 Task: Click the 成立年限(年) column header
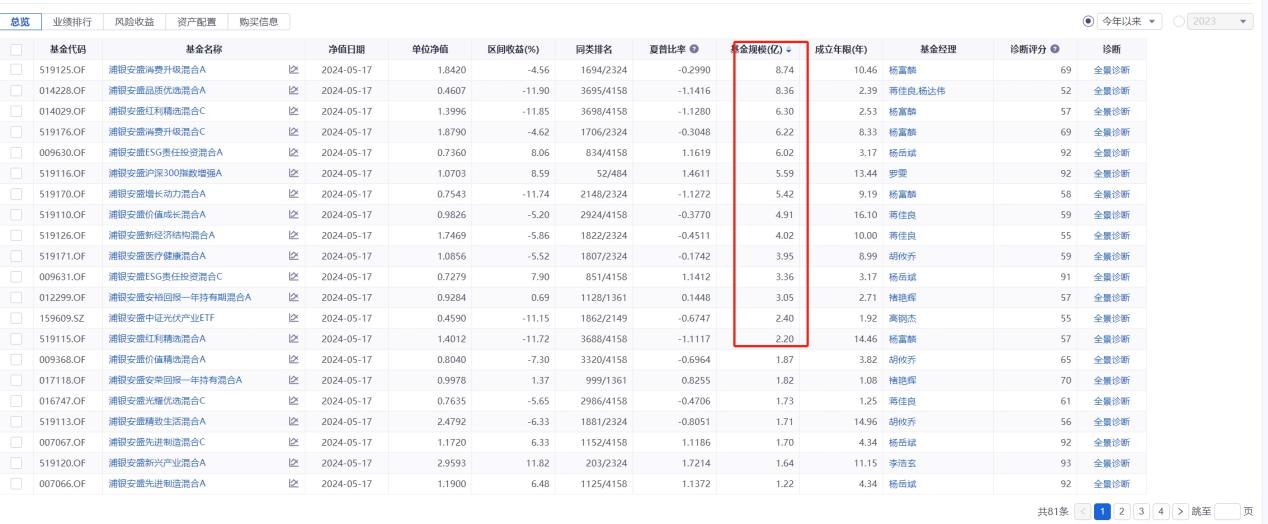(x=840, y=49)
